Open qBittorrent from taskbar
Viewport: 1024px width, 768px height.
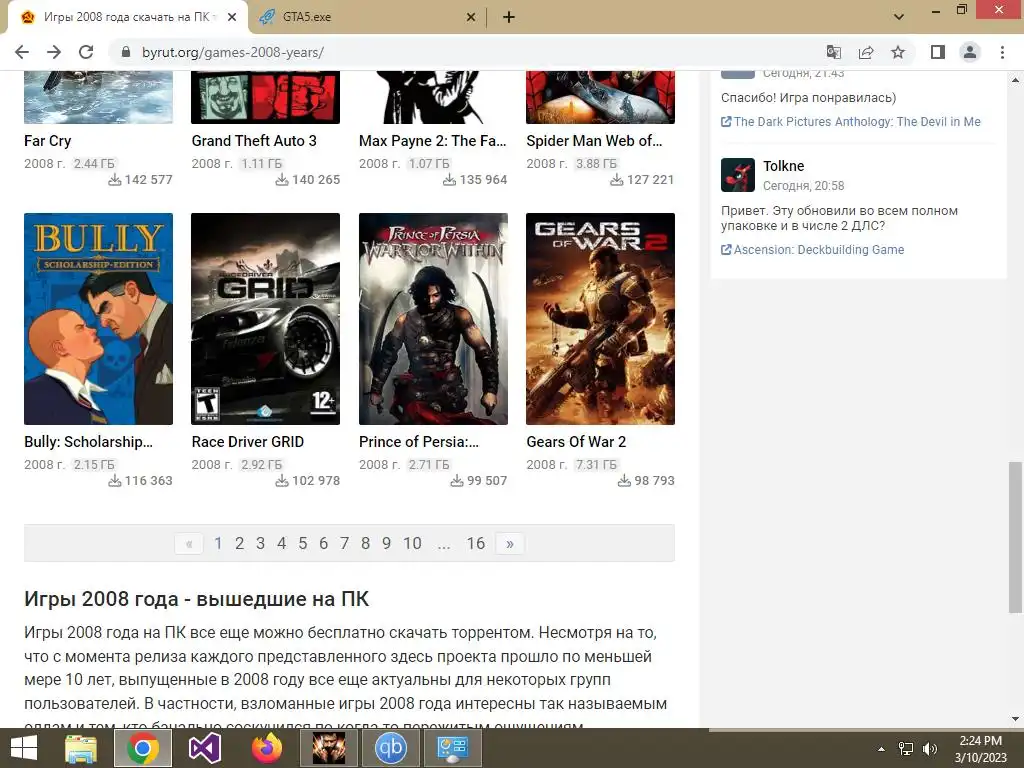pyautogui.click(x=391, y=748)
